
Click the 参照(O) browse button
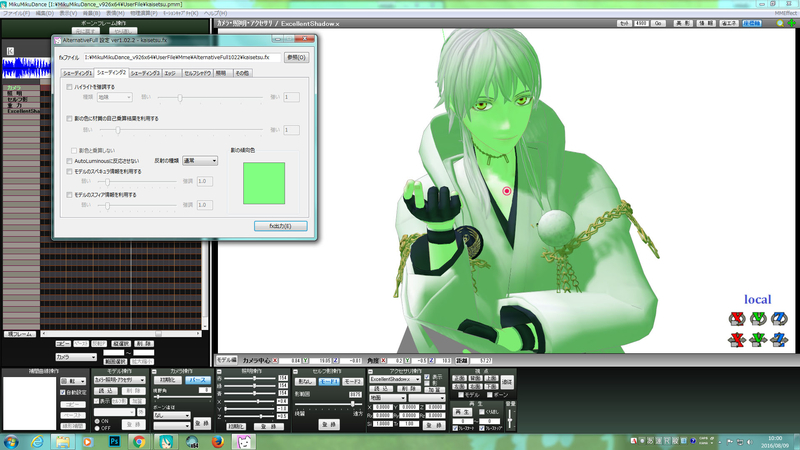click(296, 58)
